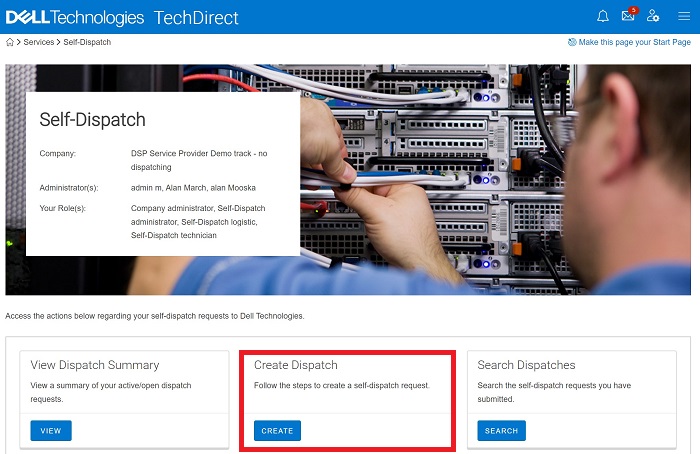
Task: Click the 'Access the actions below' description text
Action: click(x=155, y=316)
